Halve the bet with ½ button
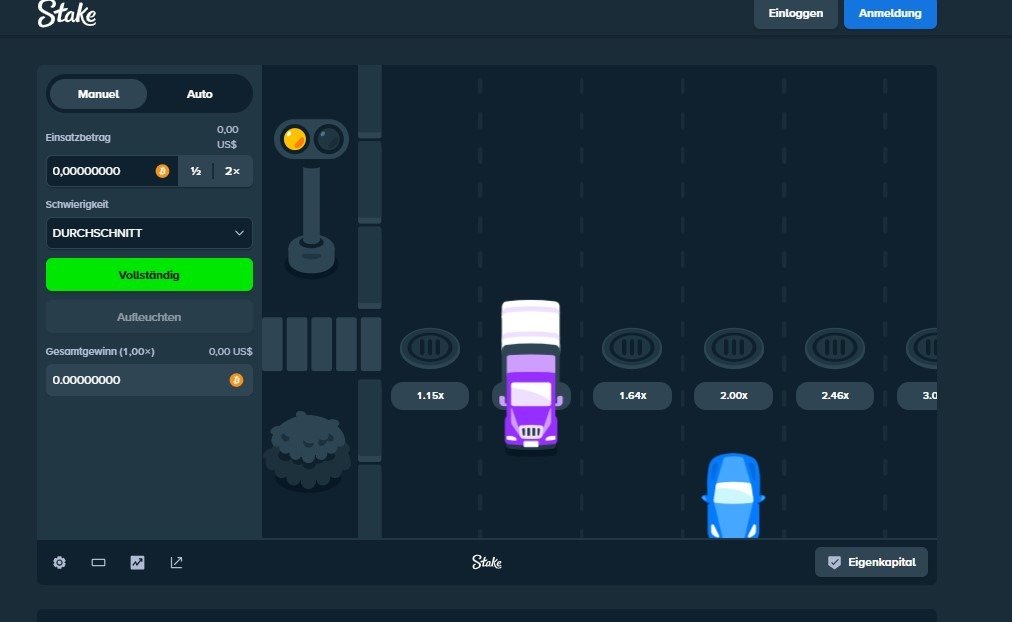The height and width of the screenshot is (622, 1012). tap(196, 171)
